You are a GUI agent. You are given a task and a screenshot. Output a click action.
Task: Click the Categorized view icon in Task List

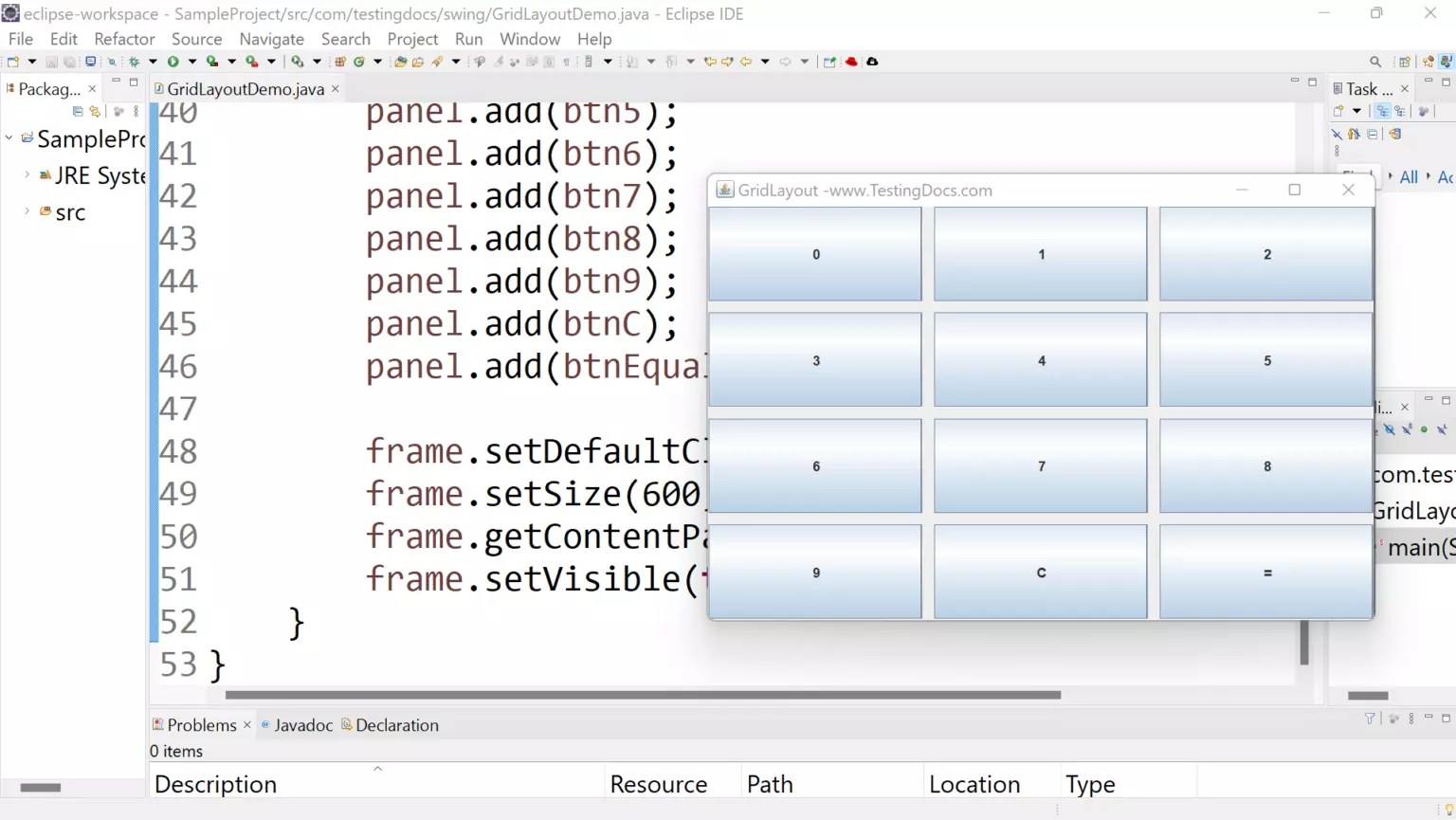tap(1382, 111)
